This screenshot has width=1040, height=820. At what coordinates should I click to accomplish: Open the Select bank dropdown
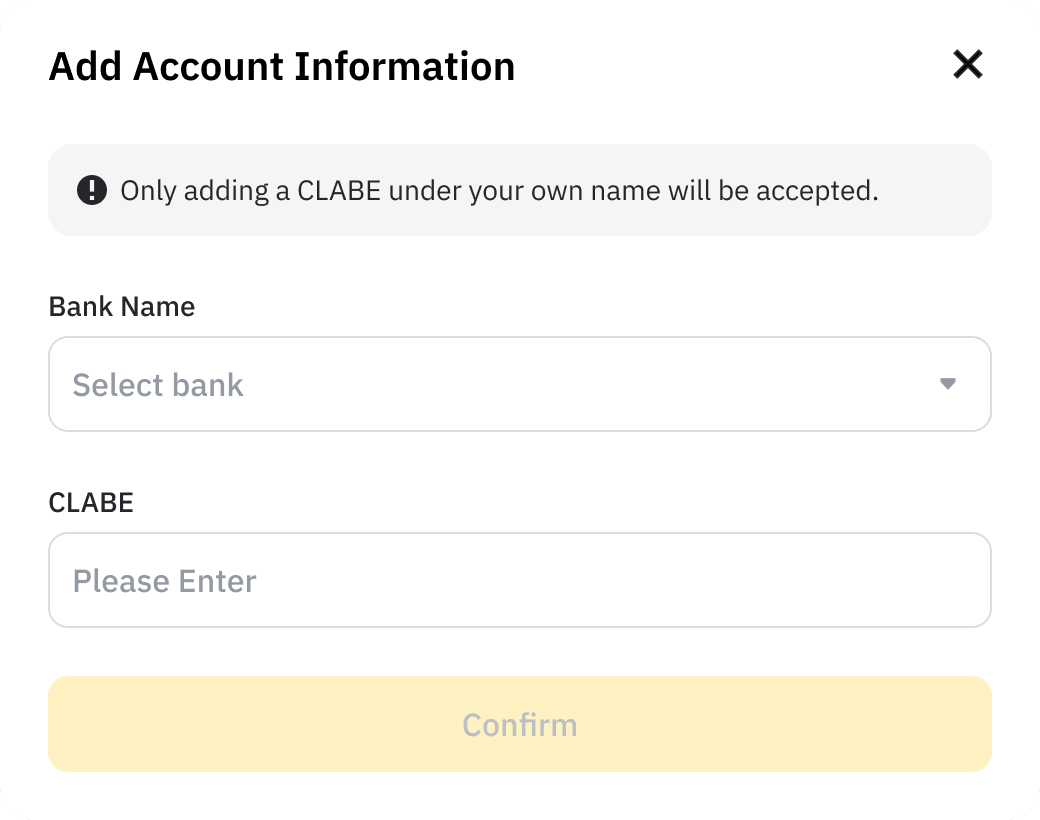click(519, 384)
